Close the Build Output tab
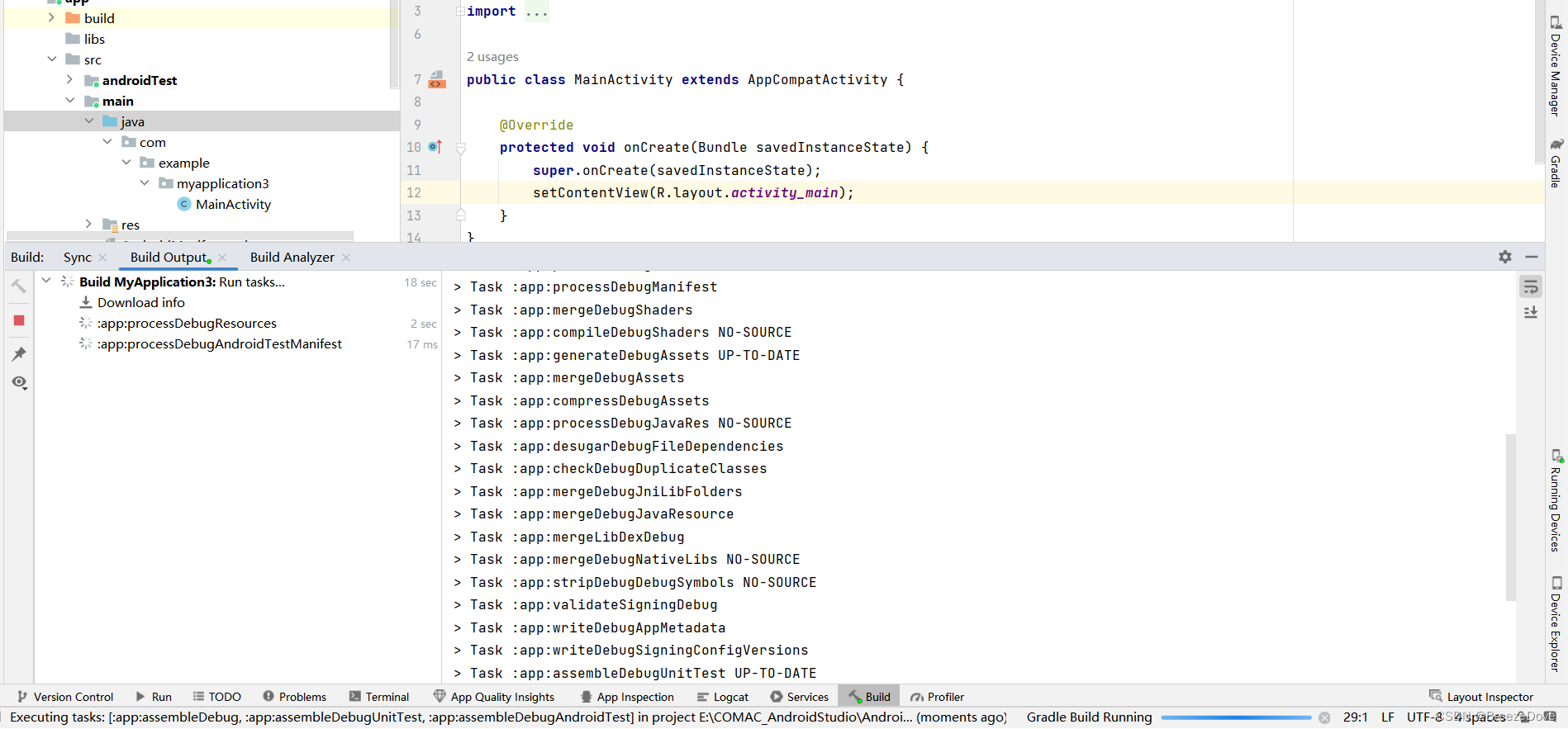1568x729 pixels. point(222,258)
